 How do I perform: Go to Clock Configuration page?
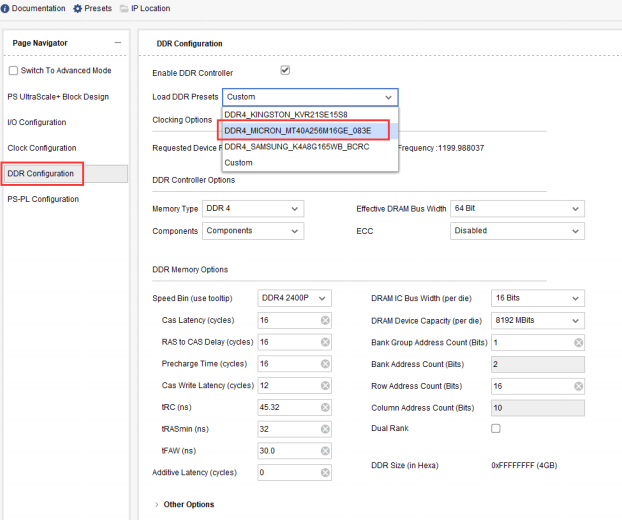(42, 148)
